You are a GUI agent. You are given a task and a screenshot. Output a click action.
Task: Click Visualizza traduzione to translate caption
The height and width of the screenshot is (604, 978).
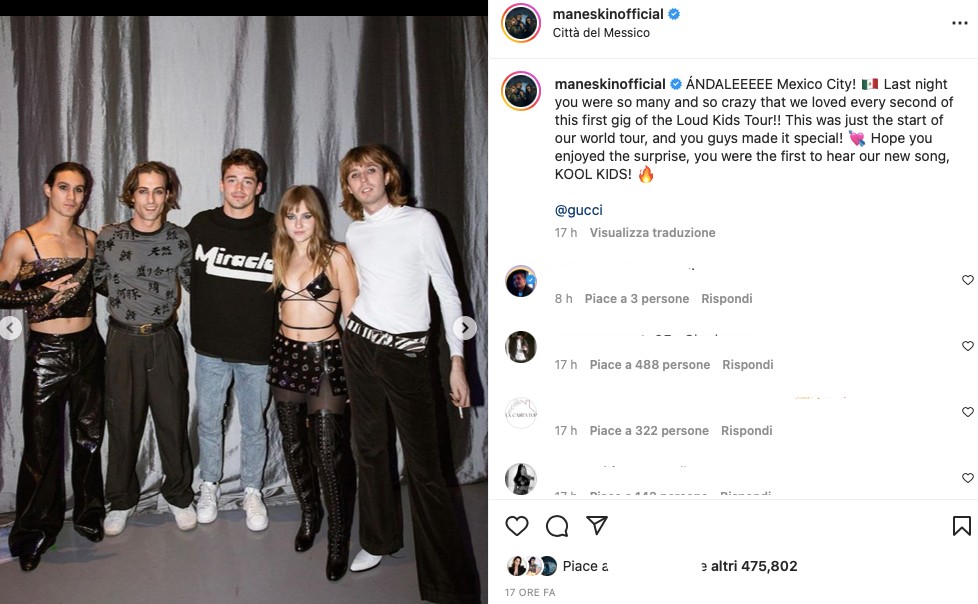pos(652,233)
